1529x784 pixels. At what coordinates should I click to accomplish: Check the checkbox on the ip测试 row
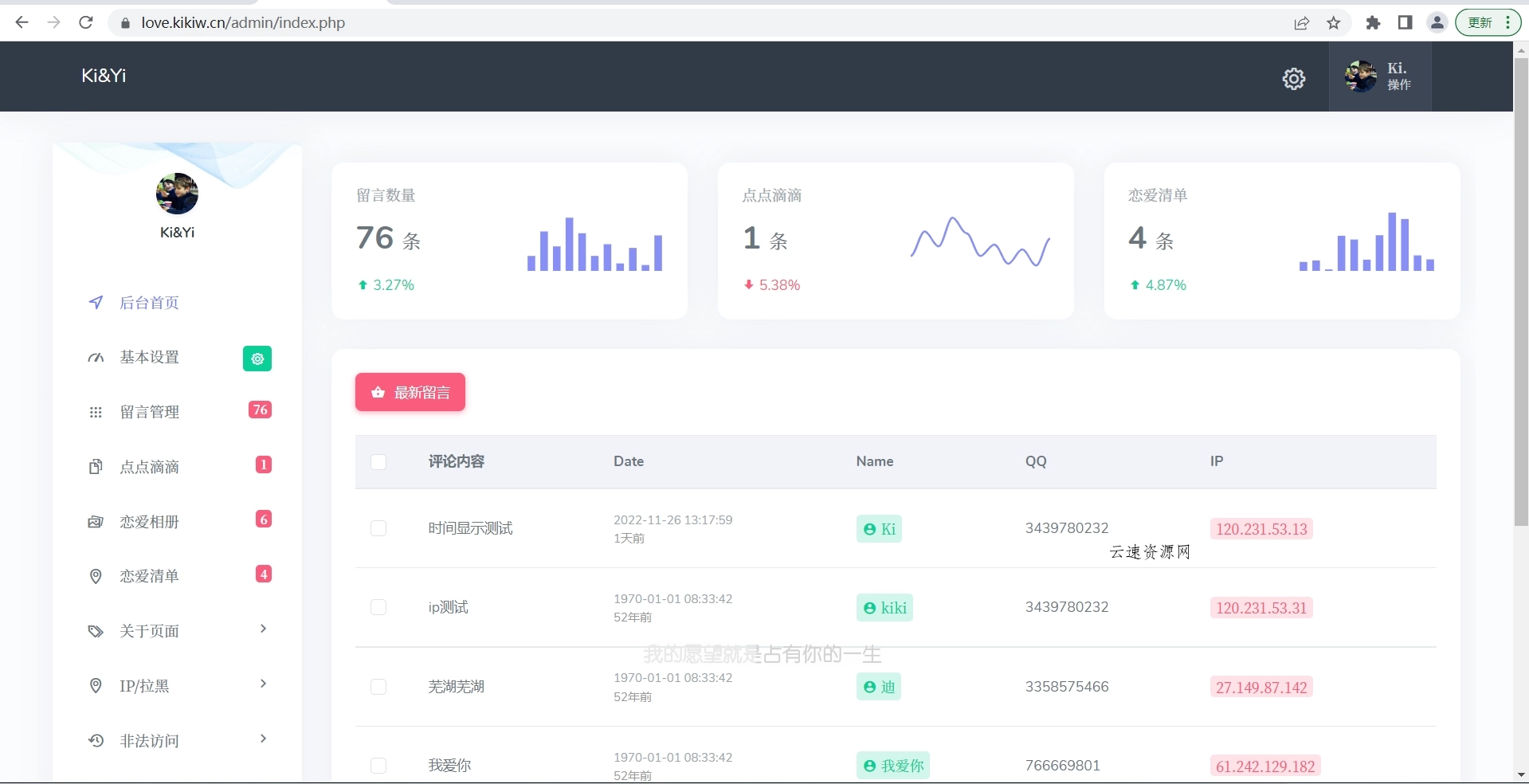click(x=378, y=607)
